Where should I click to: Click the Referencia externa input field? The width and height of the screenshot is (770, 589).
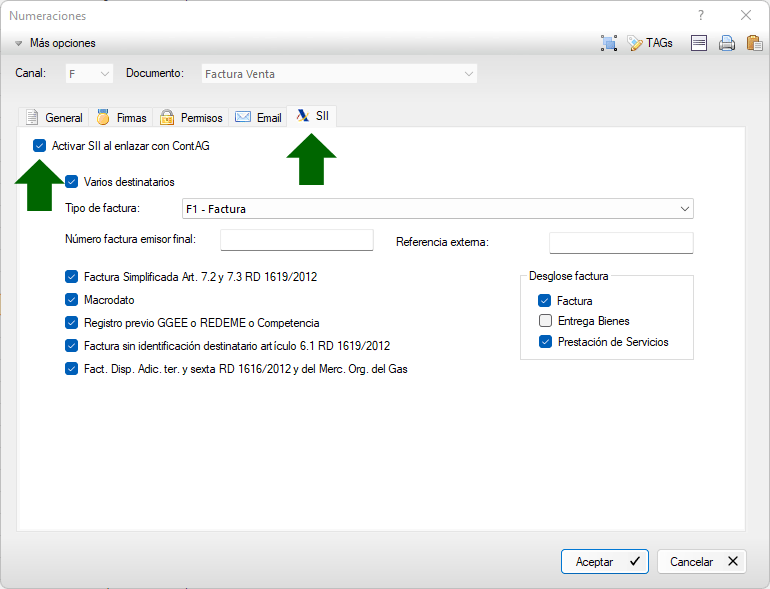(621, 243)
